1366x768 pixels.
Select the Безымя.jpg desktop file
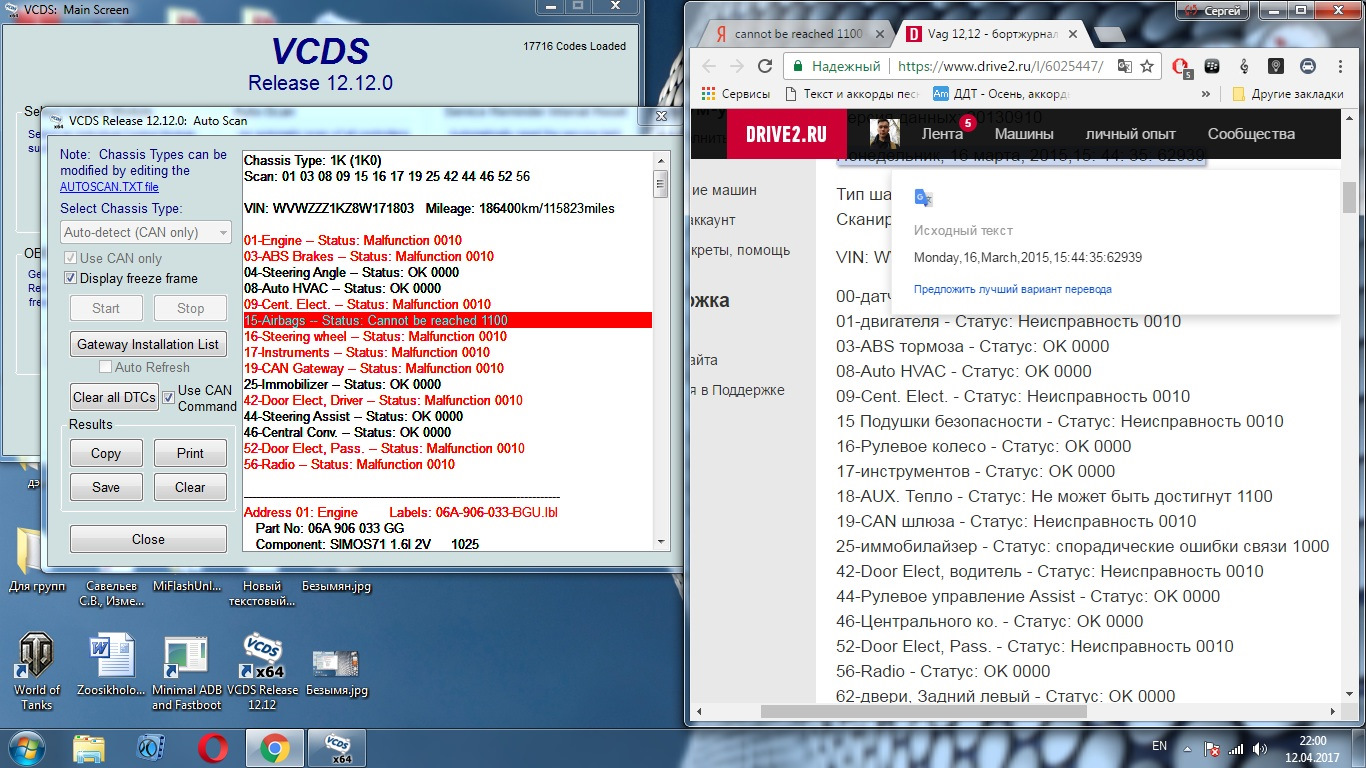coord(337,672)
